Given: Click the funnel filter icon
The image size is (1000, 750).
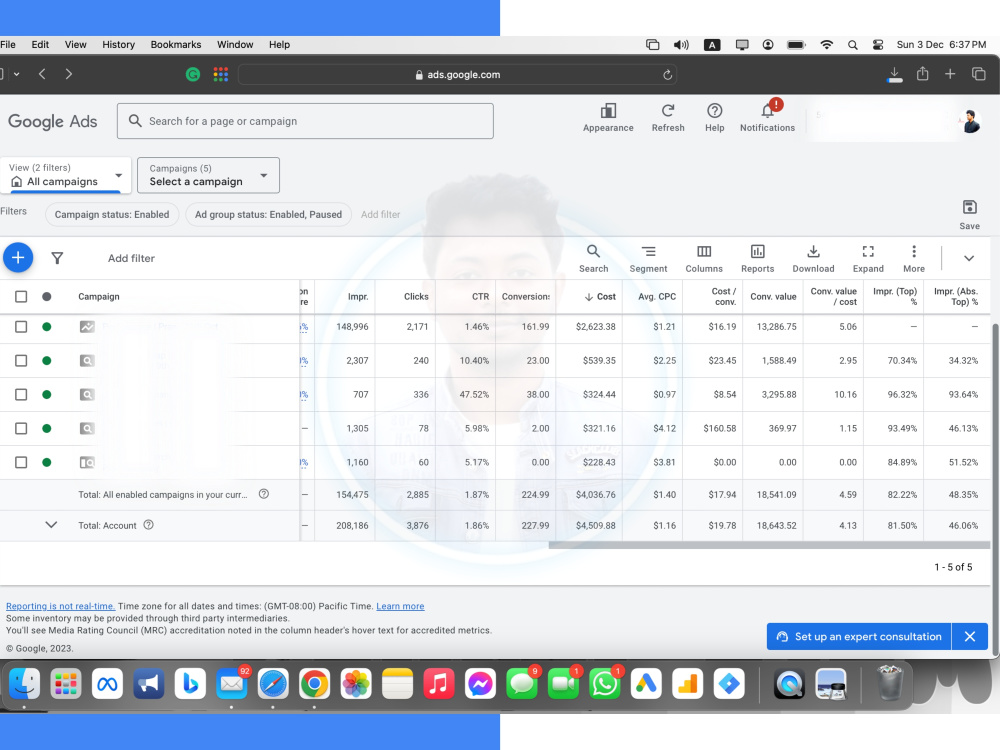Looking at the screenshot, I should pos(57,258).
